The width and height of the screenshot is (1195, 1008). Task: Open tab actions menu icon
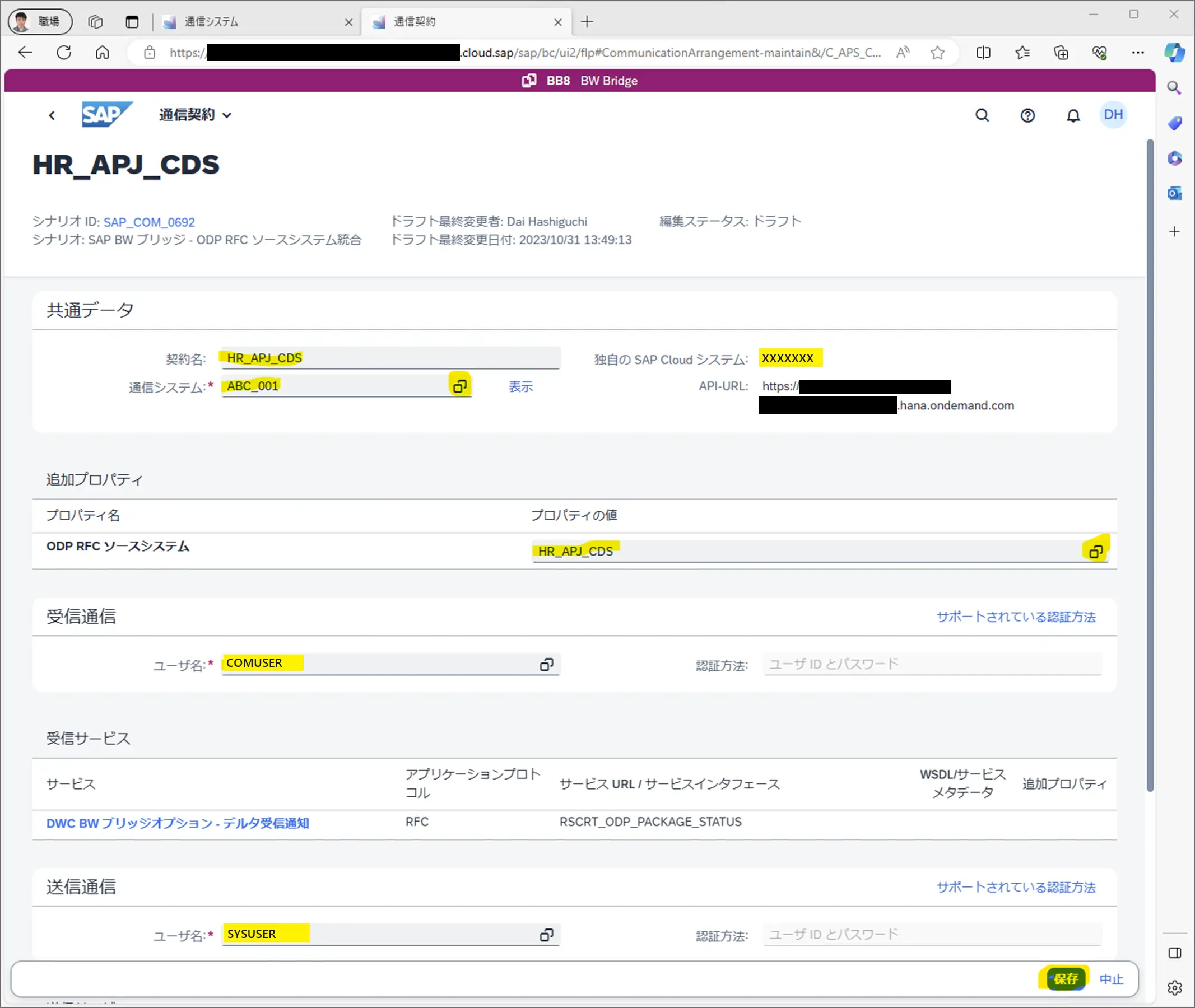(x=132, y=22)
